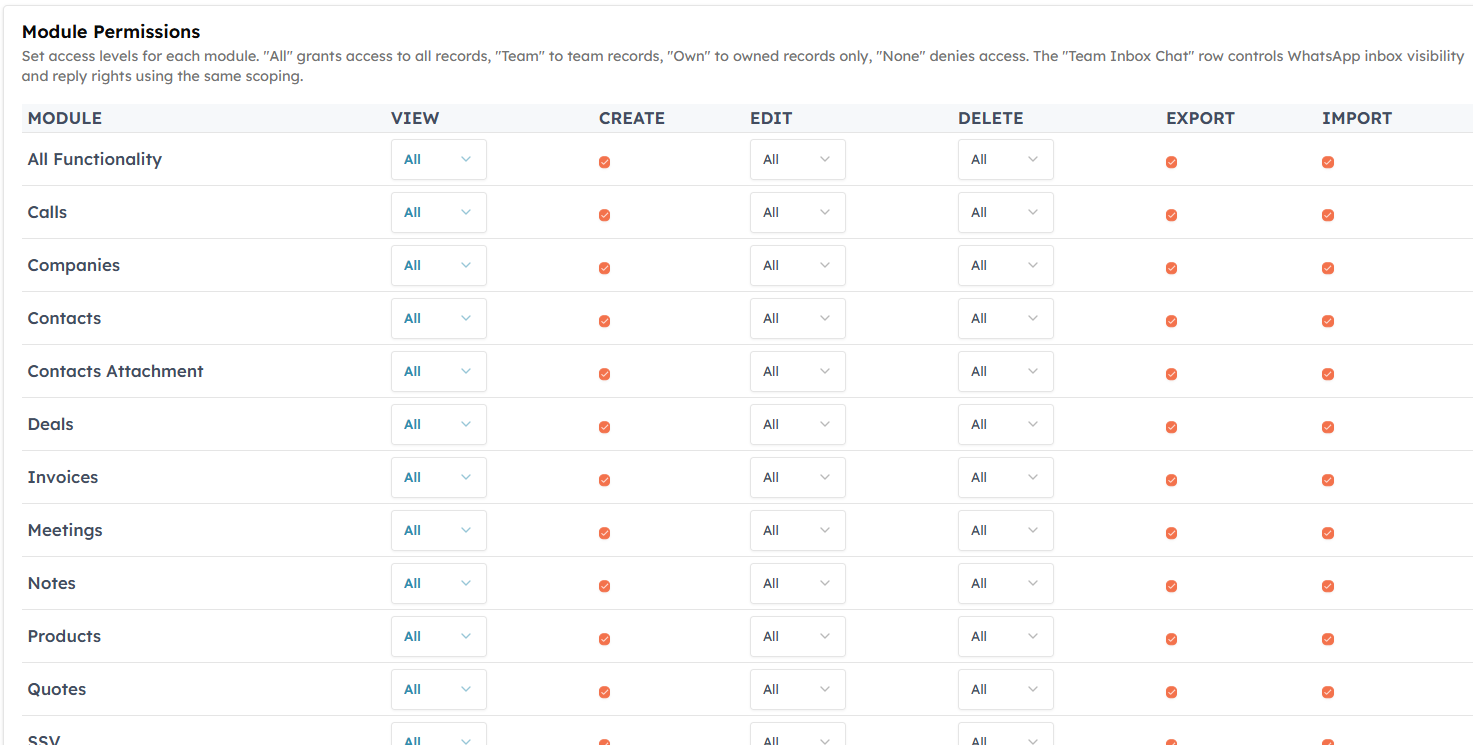
Task: Open the Edit dropdown for Quotes
Action: point(797,689)
